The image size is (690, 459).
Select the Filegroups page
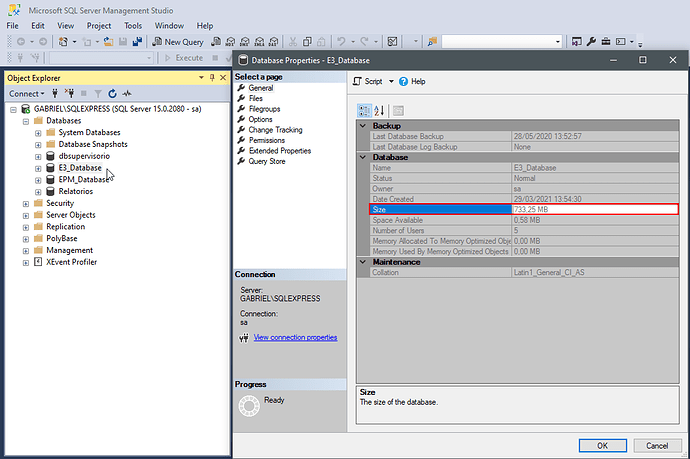[264, 109]
